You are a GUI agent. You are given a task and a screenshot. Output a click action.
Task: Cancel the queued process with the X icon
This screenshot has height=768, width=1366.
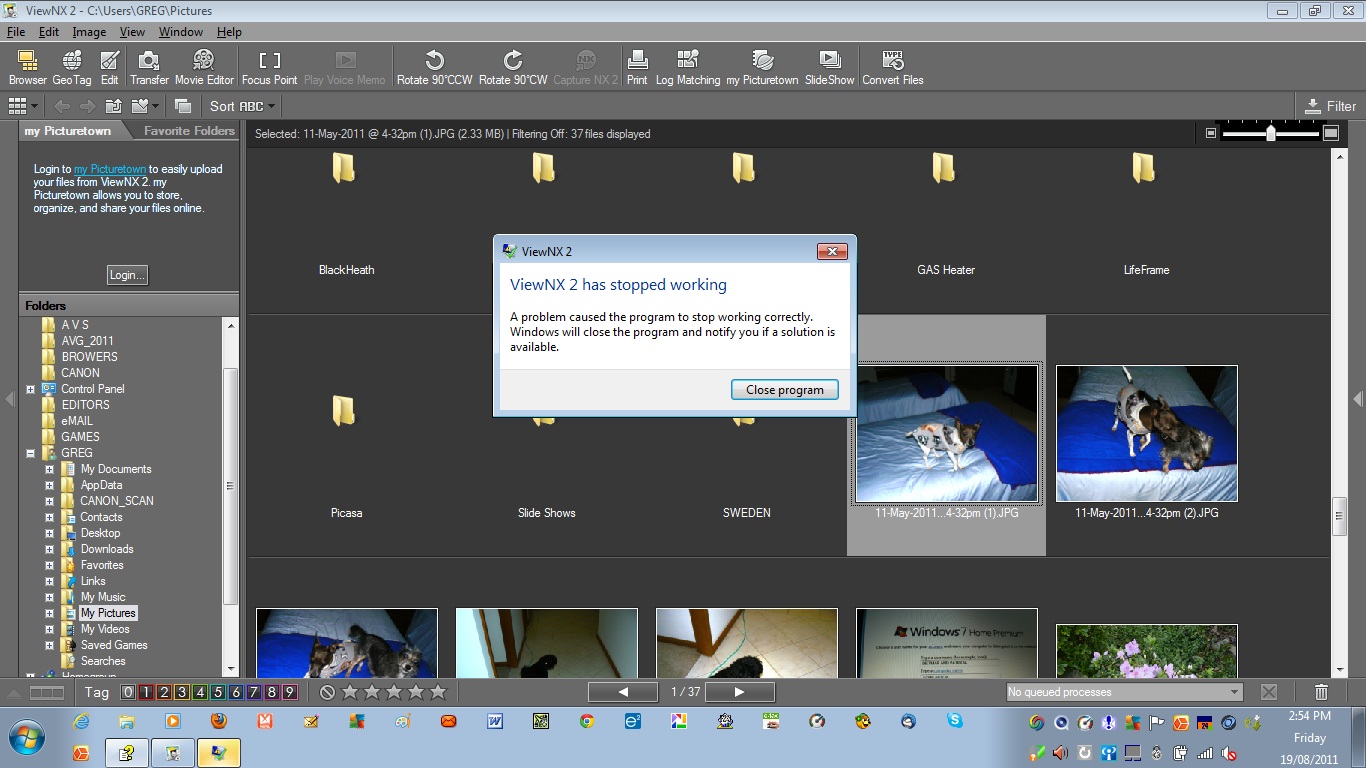point(1269,692)
